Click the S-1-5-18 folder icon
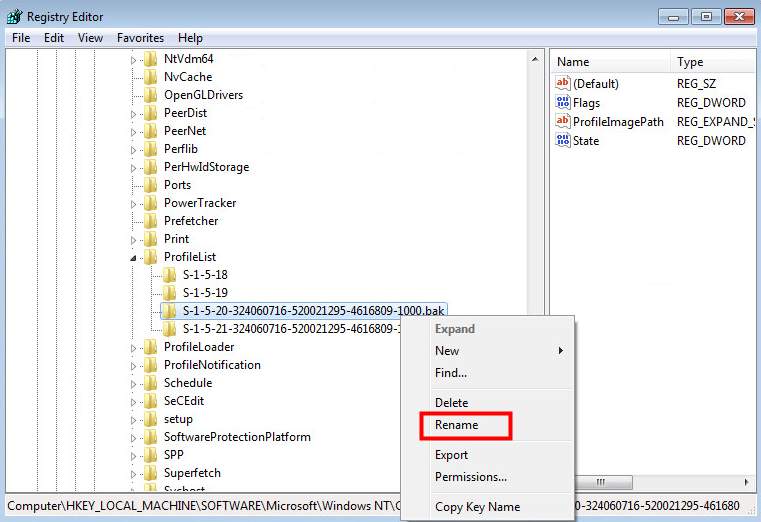Image resolution: width=761 pixels, height=522 pixels. 169,275
